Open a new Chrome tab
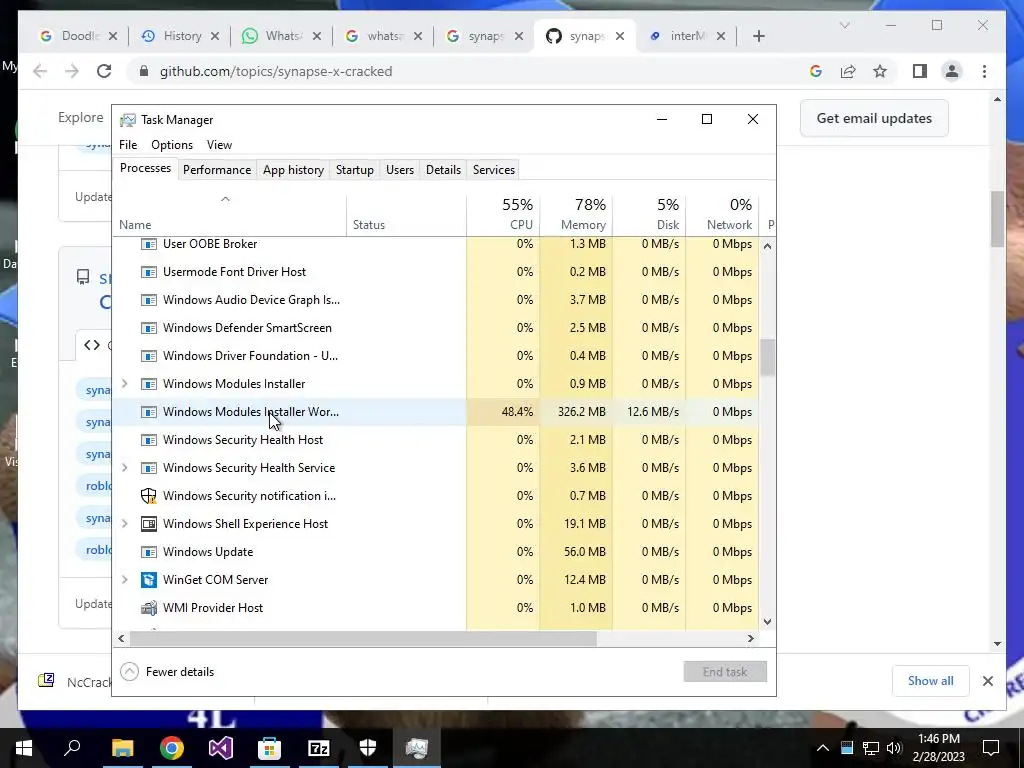 click(758, 36)
